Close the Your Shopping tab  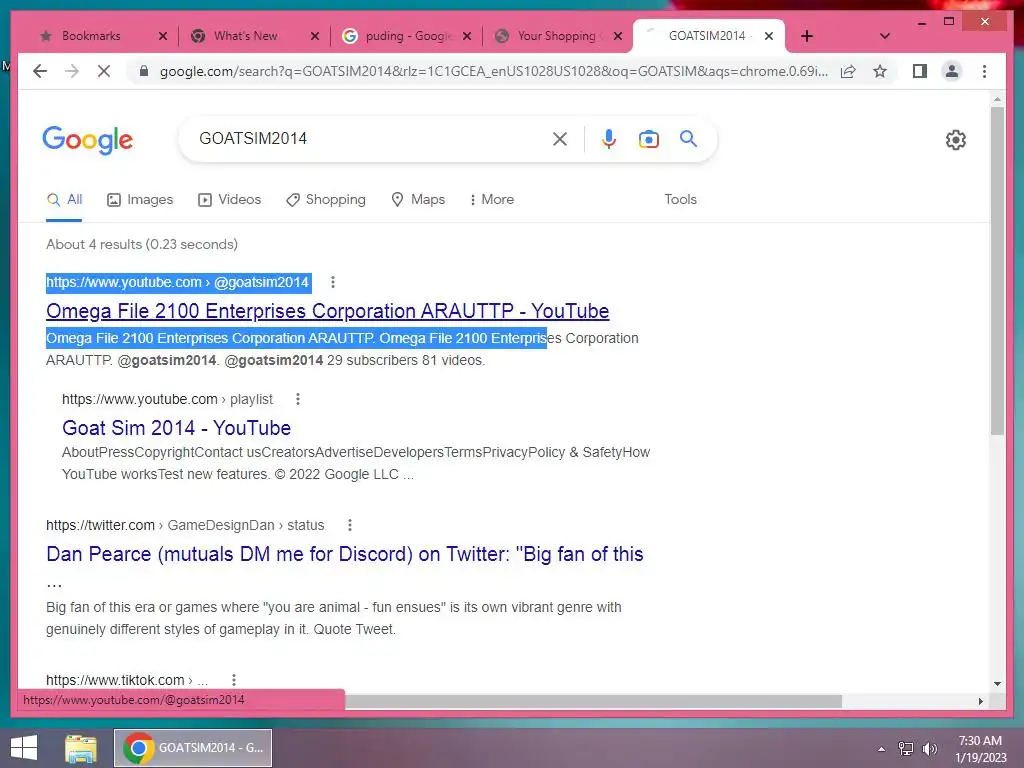(618, 36)
